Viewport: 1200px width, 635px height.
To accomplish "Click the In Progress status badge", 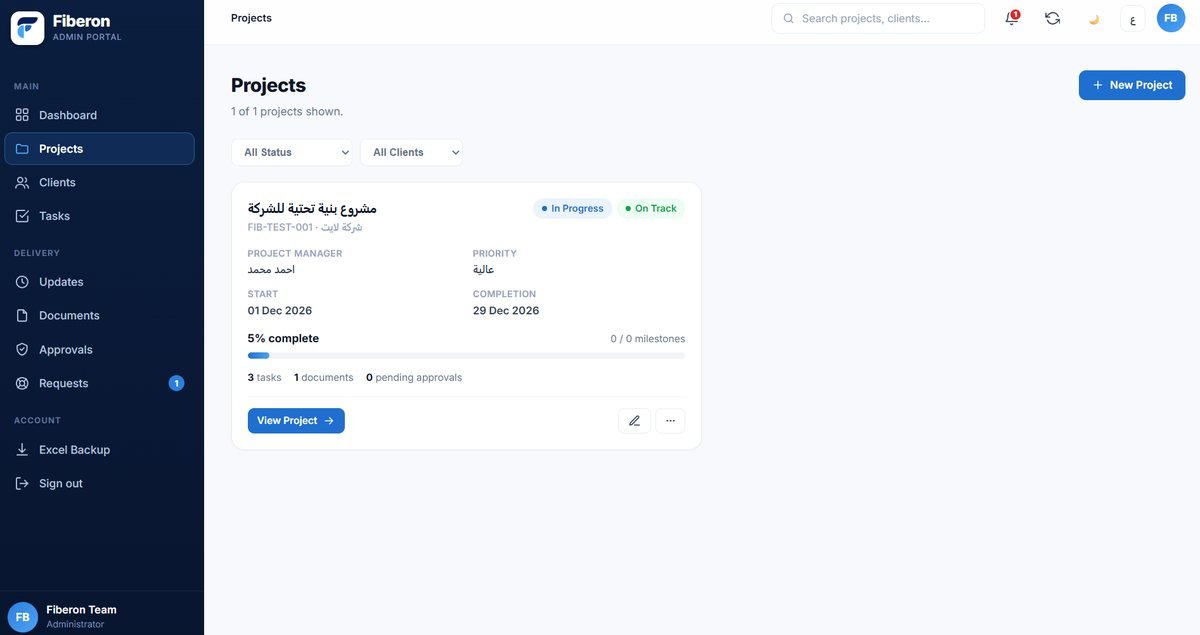I will click(x=572, y=208).
